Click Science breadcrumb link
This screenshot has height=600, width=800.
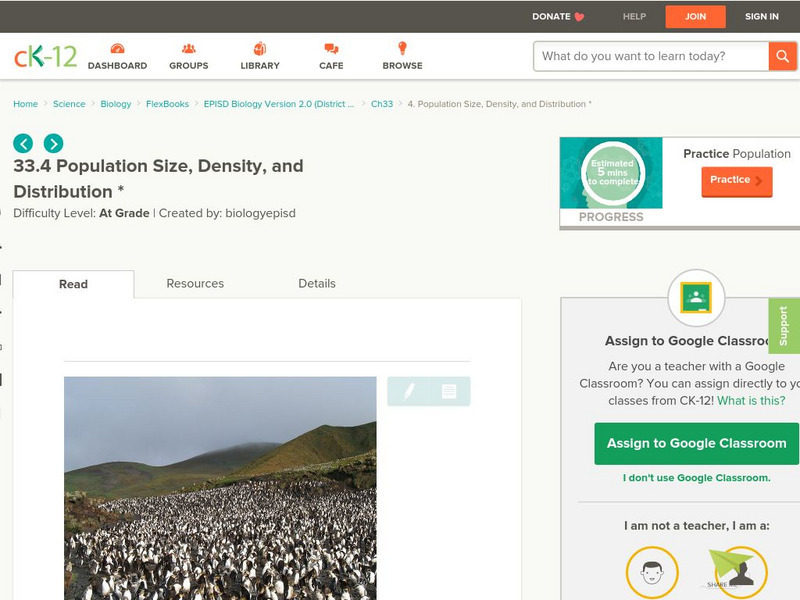(69, 104)
